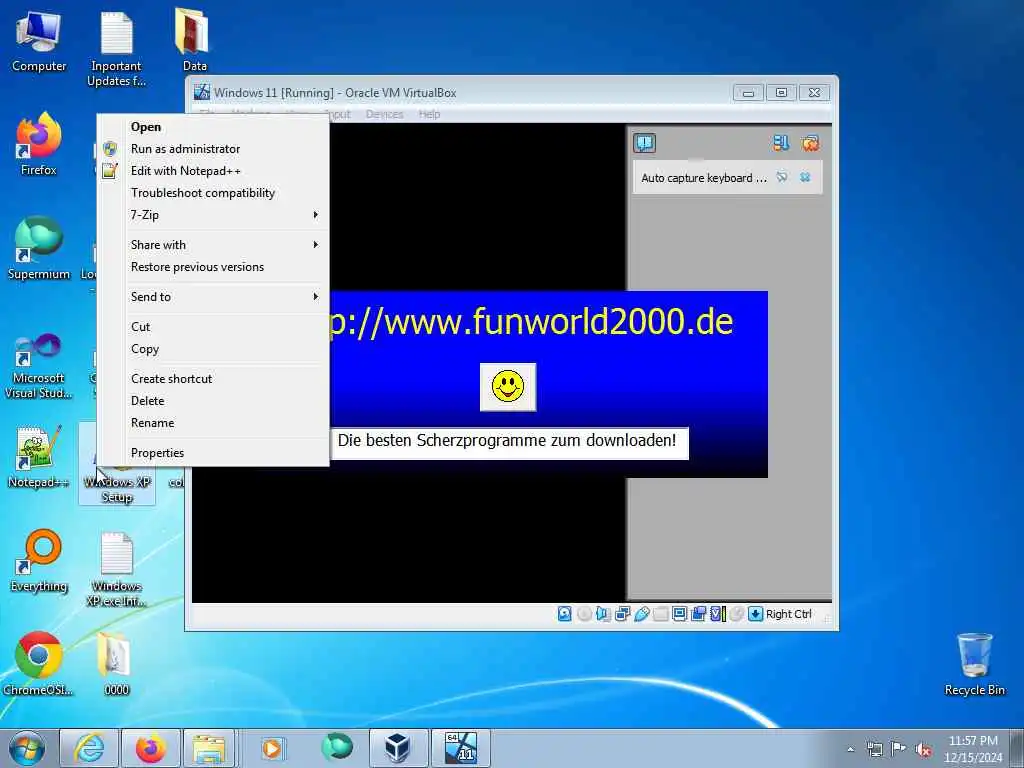Image resolution: width=1024 pixels, height=768 pixels.
Task: Click the shared folders indicator in VirtualBox
Action: [x=660, y=614]
